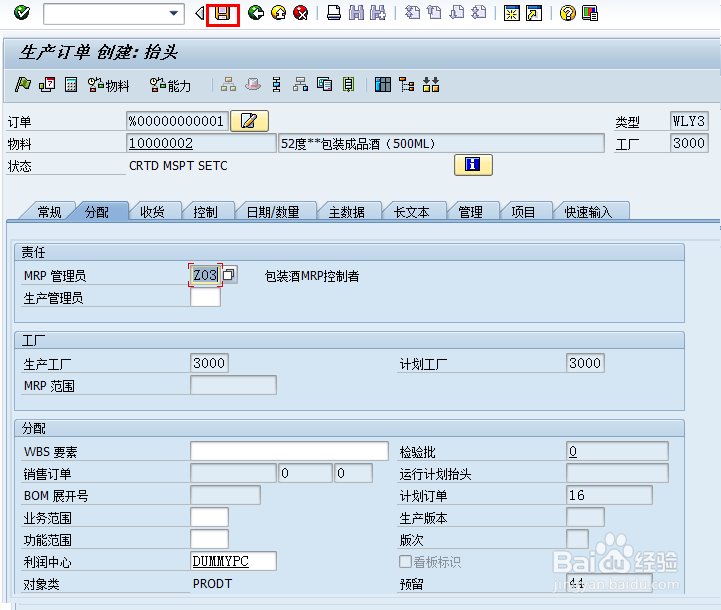The width and height of the screenshot is (721, 610).
Task: Click the operations overview icon
Action: coord(276,85)
